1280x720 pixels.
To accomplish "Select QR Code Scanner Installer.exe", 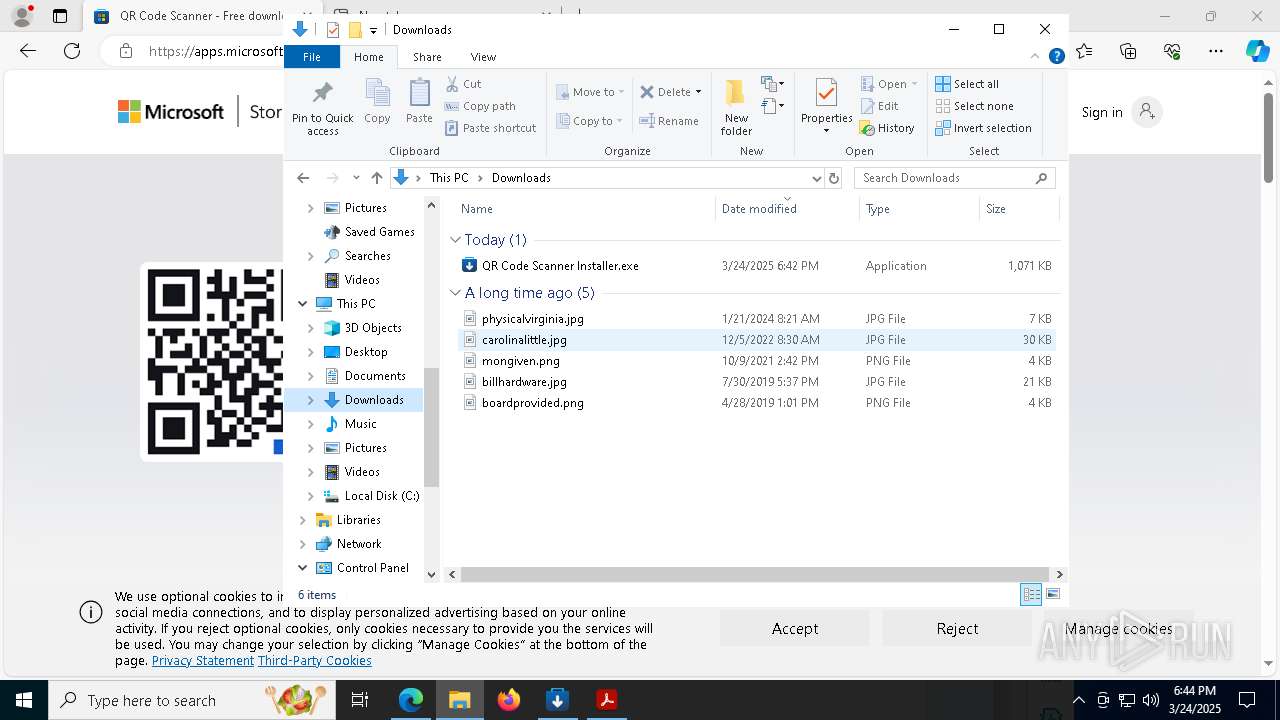I will (560, 266).
